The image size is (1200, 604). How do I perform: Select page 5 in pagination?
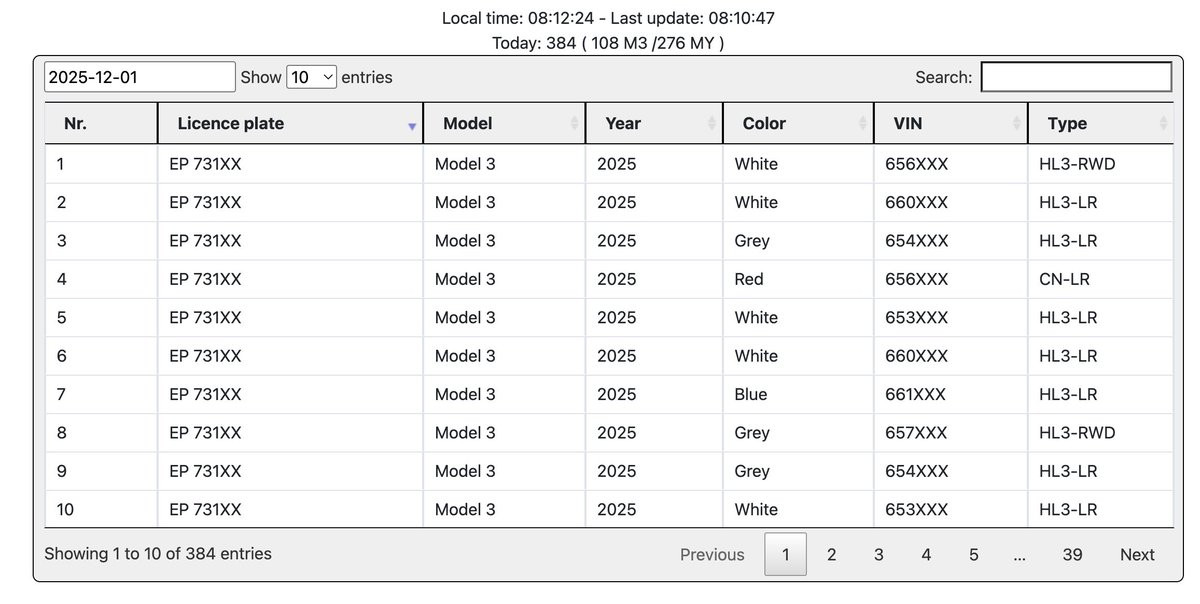(973, 554)
